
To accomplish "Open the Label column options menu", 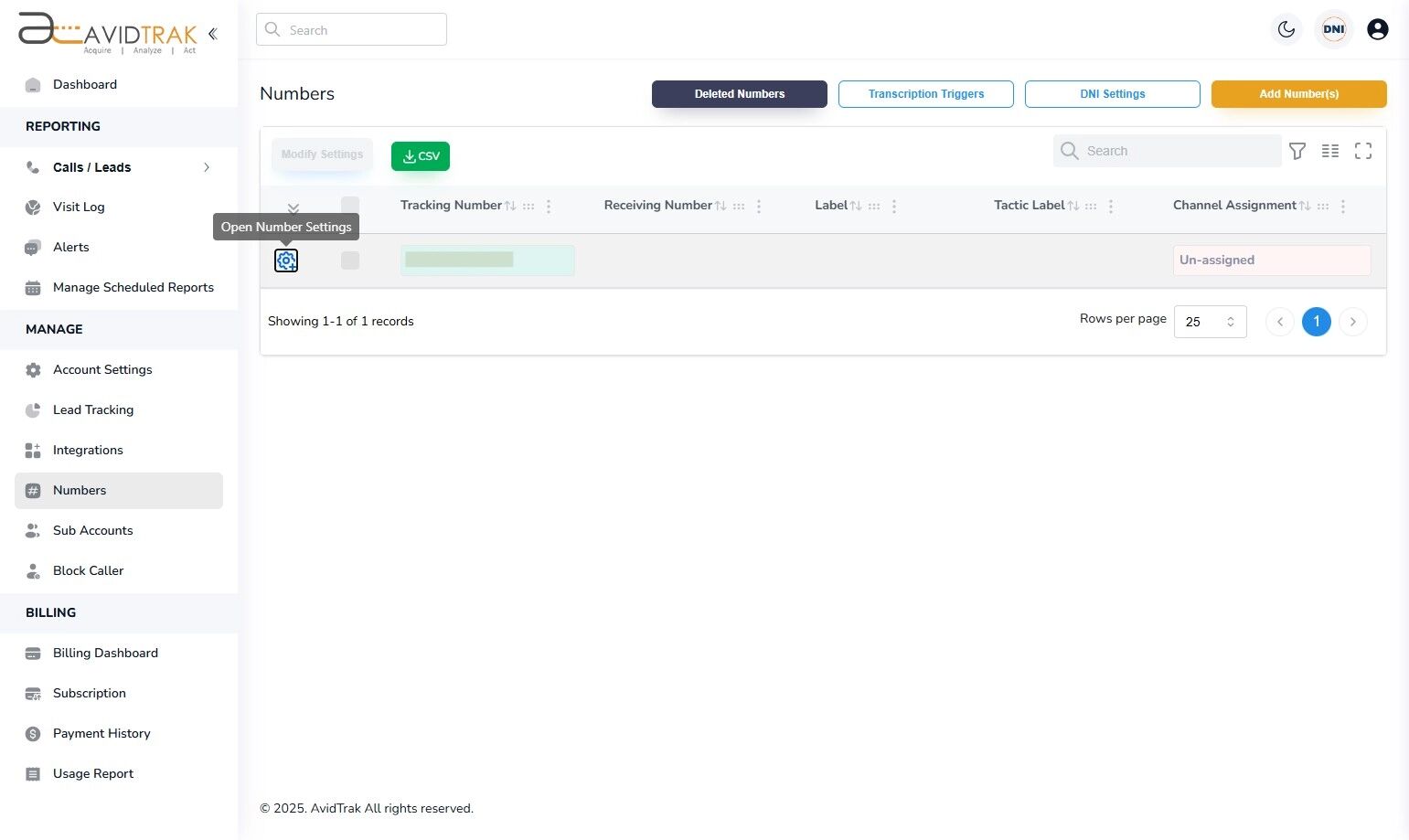I will [894, 206].
